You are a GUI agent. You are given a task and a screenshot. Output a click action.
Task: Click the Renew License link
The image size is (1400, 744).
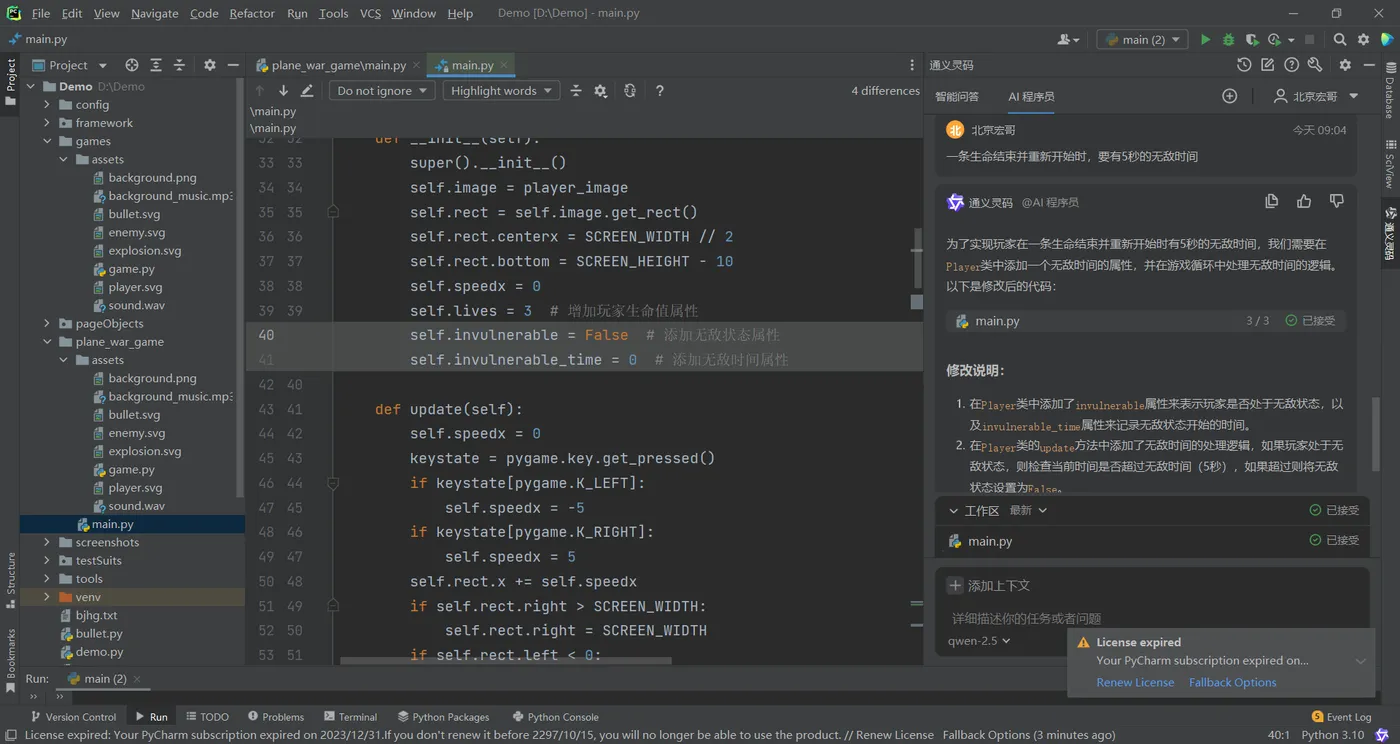point(1135,682)
